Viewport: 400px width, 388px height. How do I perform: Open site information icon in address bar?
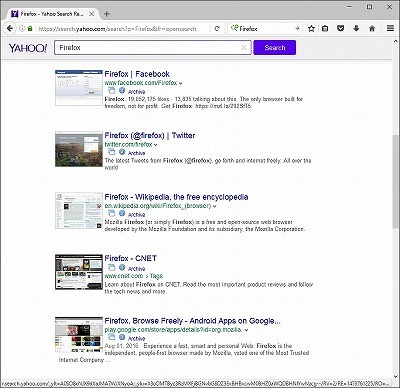pyautogui.click(x=22, y=29)
